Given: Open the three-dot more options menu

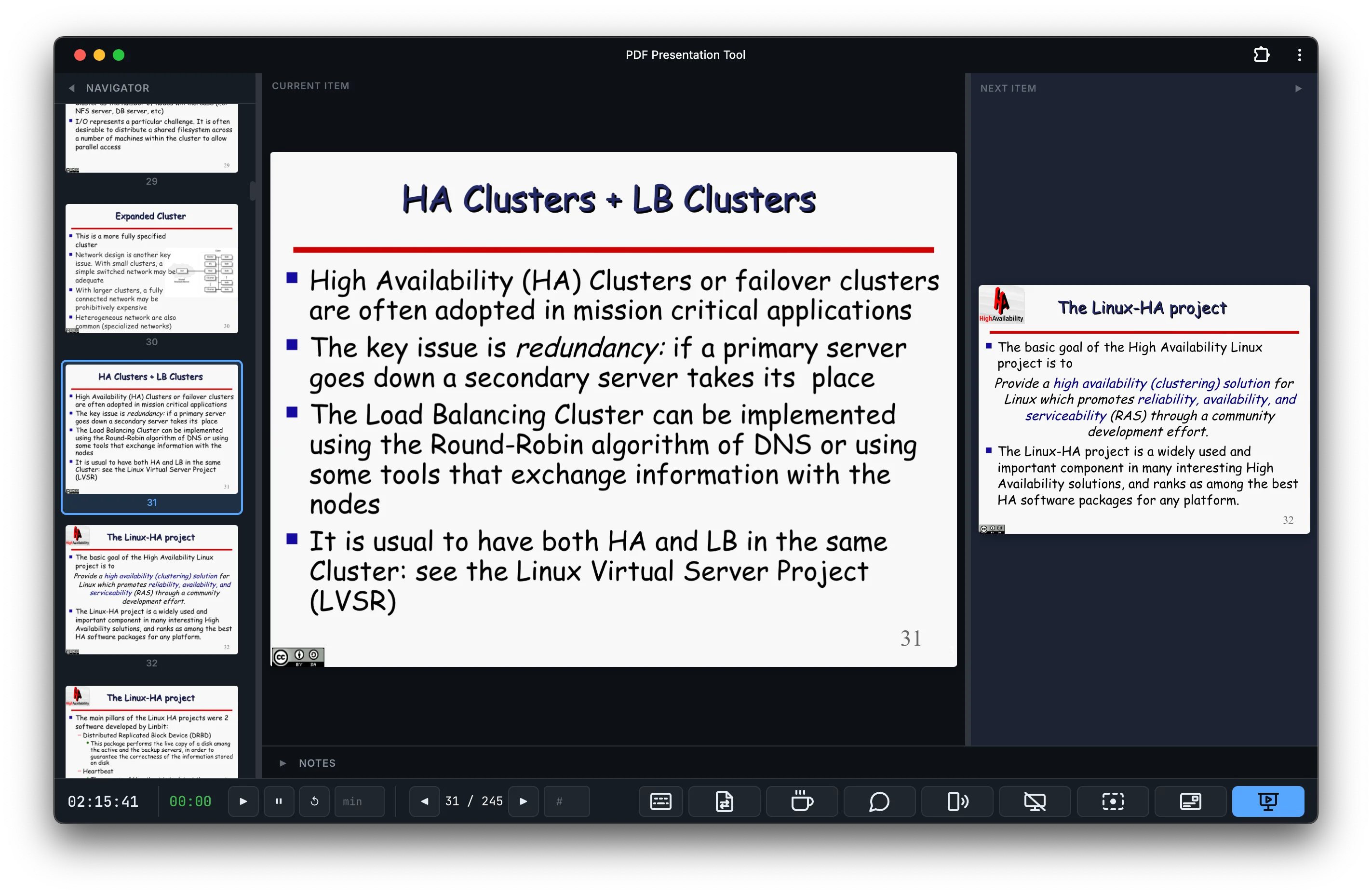Looking at the screenshot, I should [x=1299, y=55].
